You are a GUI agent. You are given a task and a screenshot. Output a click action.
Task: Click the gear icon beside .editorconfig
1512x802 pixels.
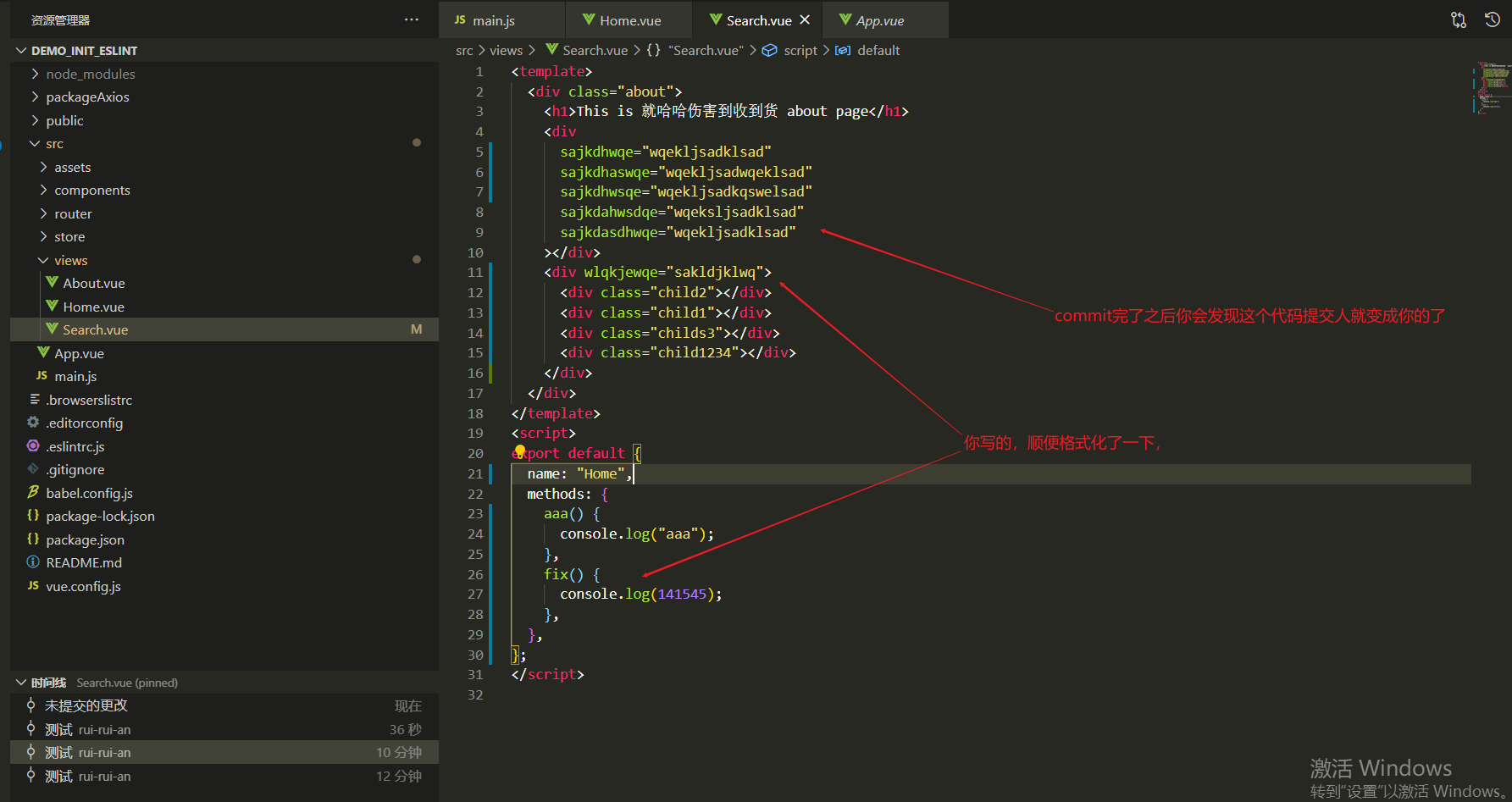point(33,422)
